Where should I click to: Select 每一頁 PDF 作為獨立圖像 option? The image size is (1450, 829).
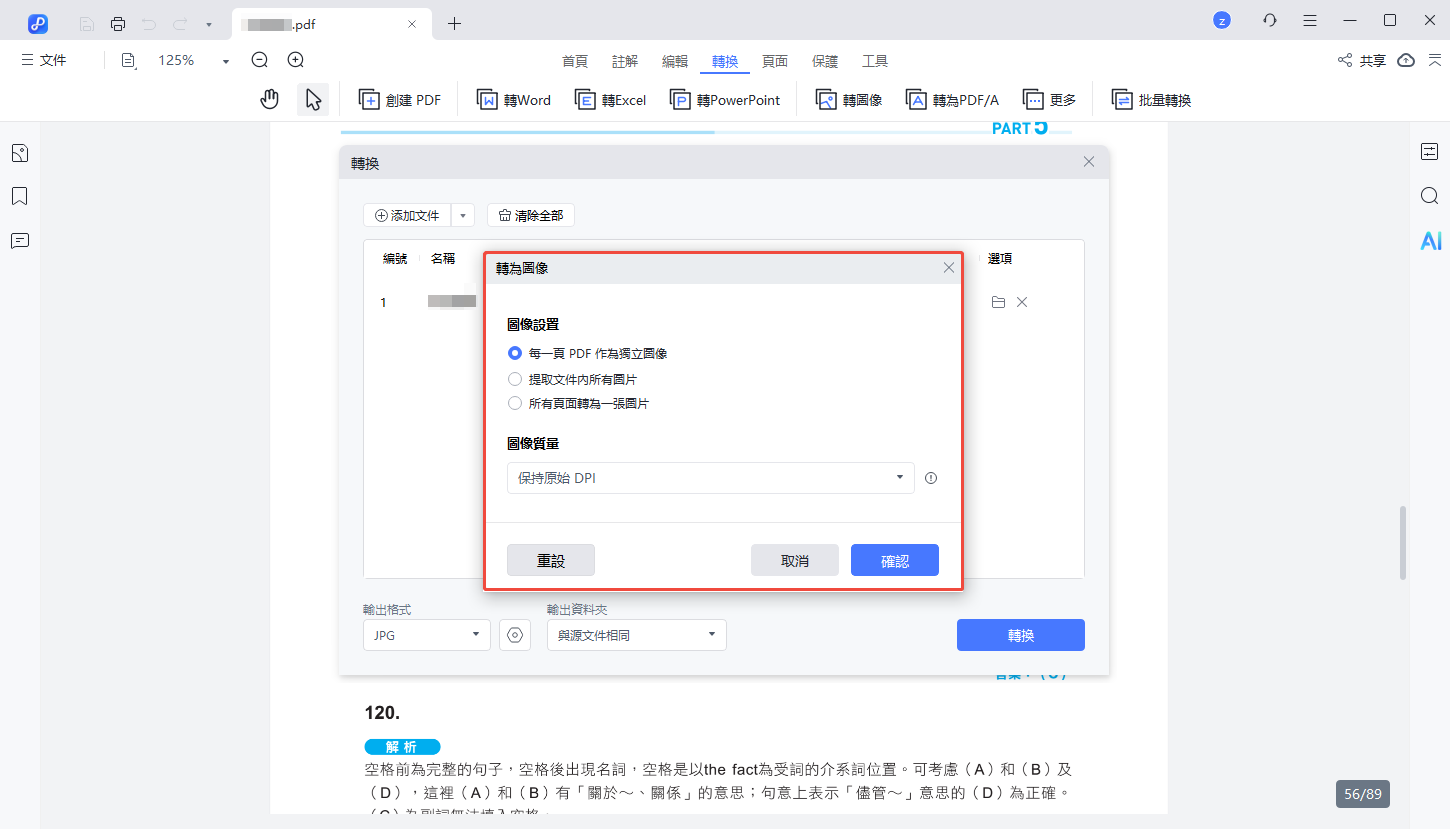(x=587, y=353)
